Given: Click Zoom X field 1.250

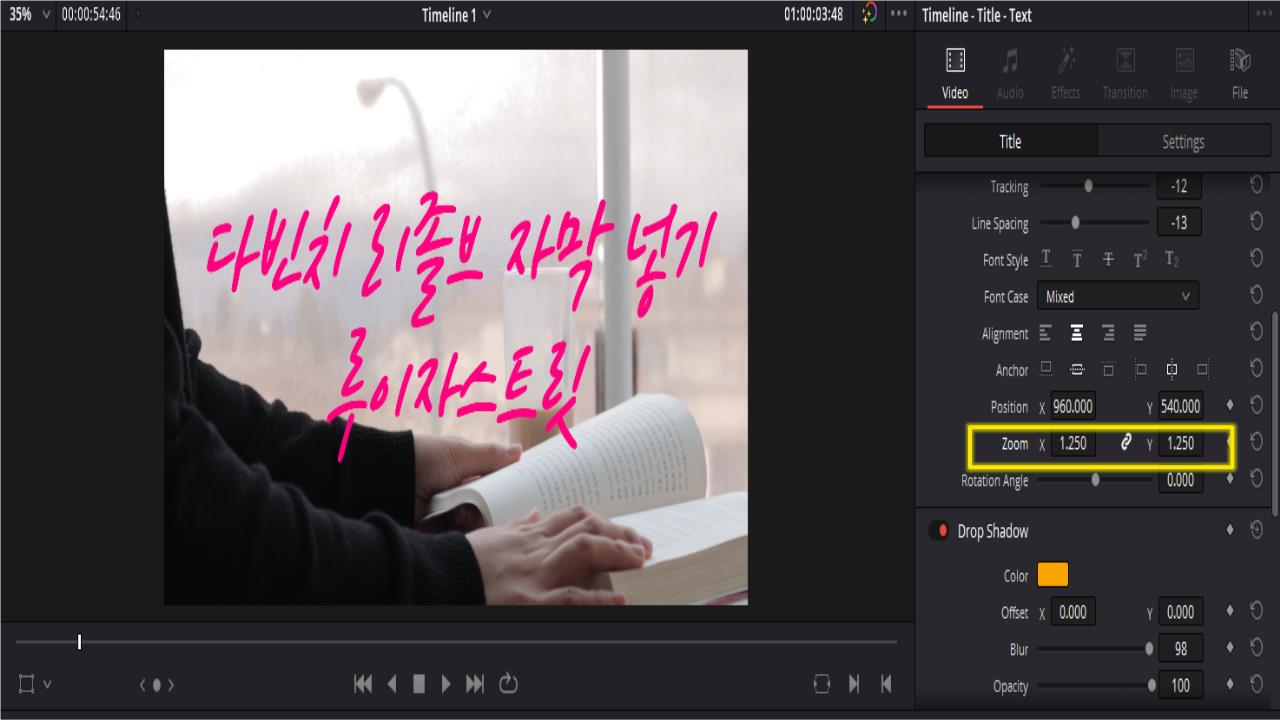Looking at the screenshot, I should [1073, 443].
